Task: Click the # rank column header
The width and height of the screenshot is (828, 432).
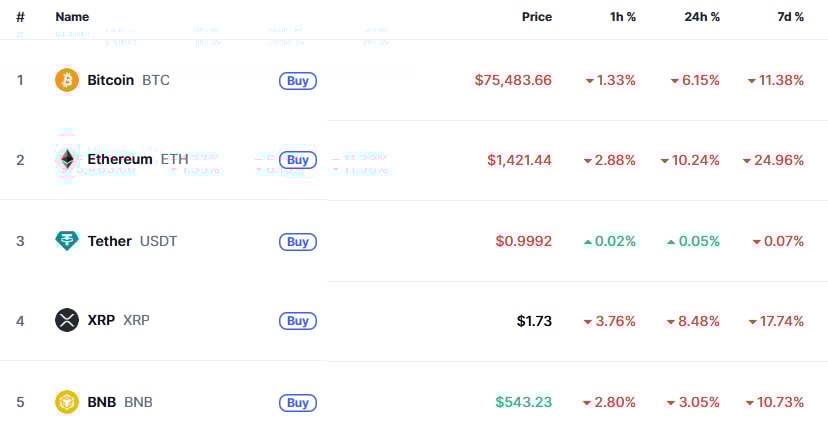Action: pyautogui.click(x=20, y=17)
